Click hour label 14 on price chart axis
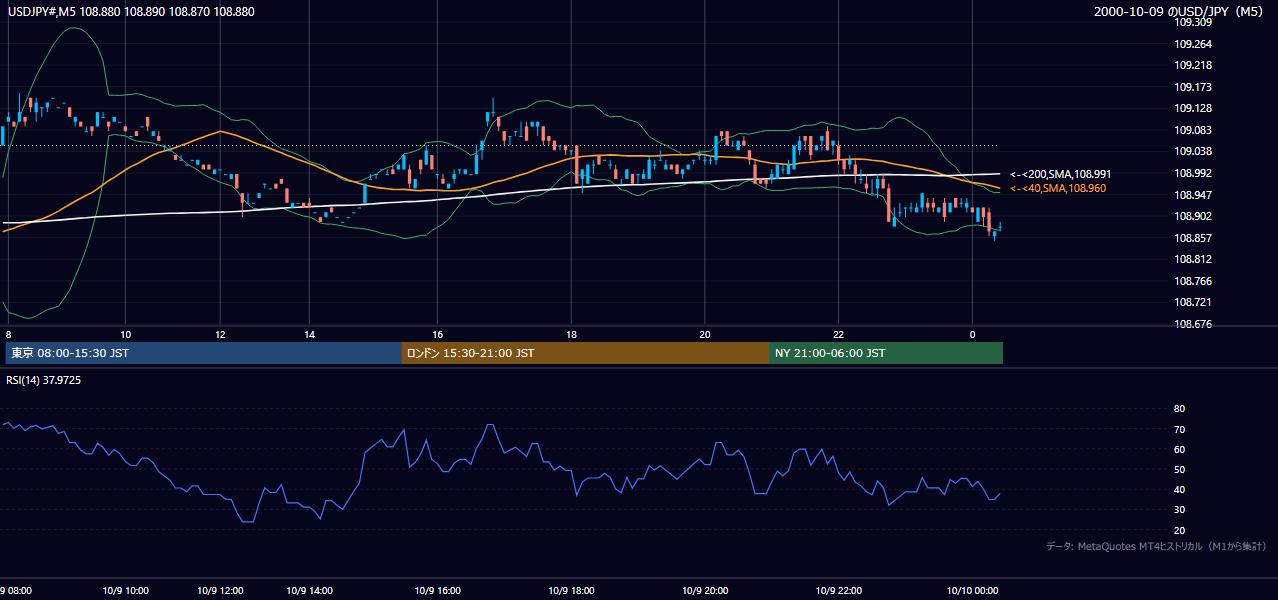 coord(310,333)
